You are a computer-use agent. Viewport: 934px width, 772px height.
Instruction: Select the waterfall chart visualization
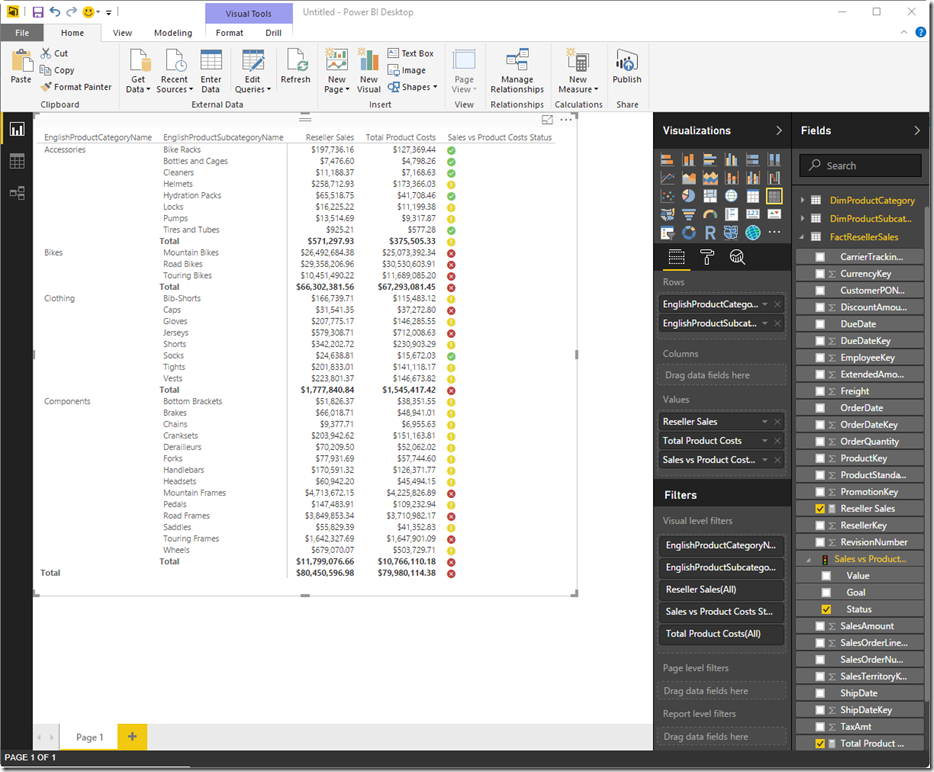point(774,178)
